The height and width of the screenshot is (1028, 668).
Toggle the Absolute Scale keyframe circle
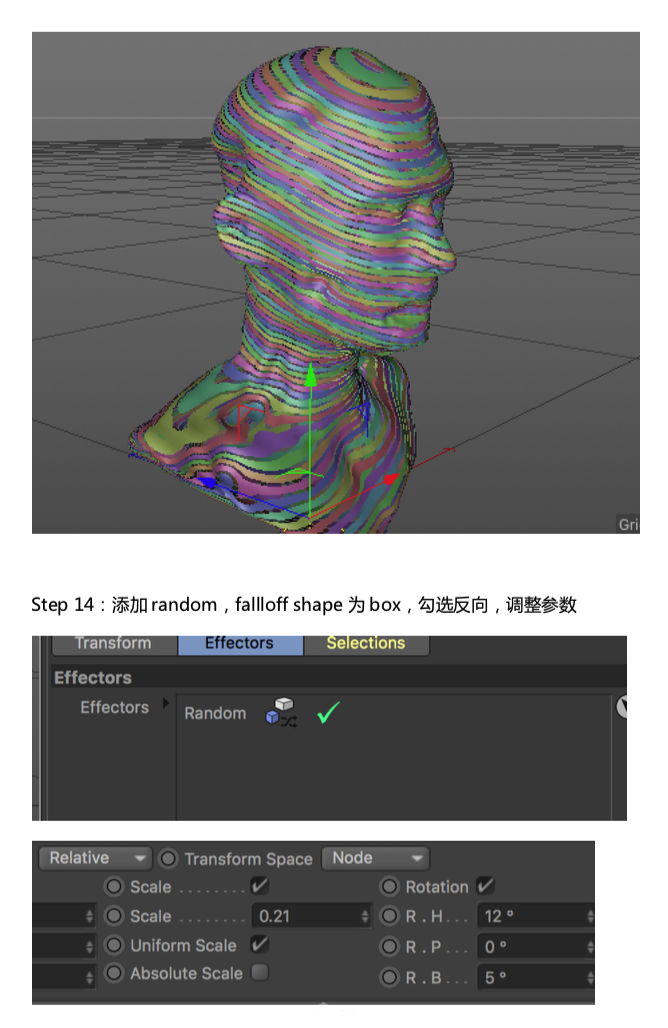[114, 974]
